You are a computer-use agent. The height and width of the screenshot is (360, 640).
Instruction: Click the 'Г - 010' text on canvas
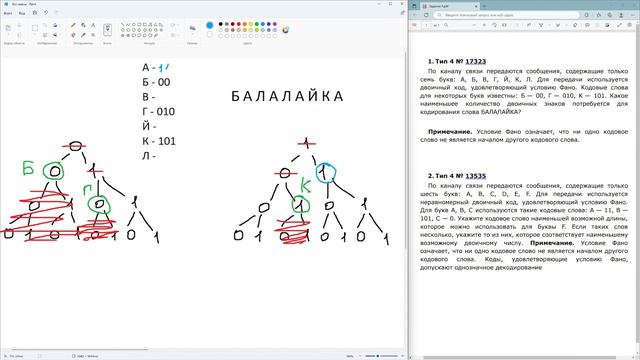pos(158,111)
